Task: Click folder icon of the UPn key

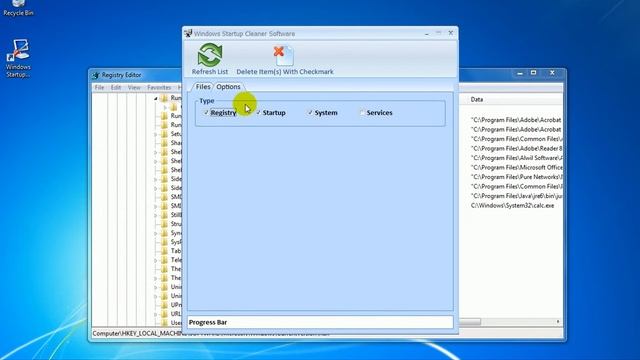Action: click(164, 304)
